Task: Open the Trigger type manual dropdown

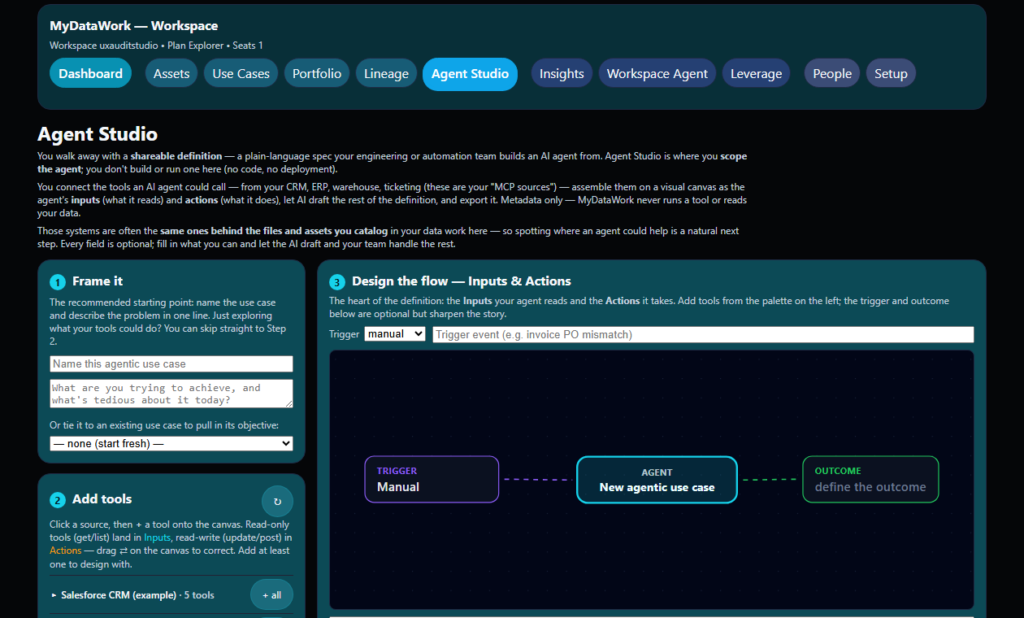Action: click(395, 334)
